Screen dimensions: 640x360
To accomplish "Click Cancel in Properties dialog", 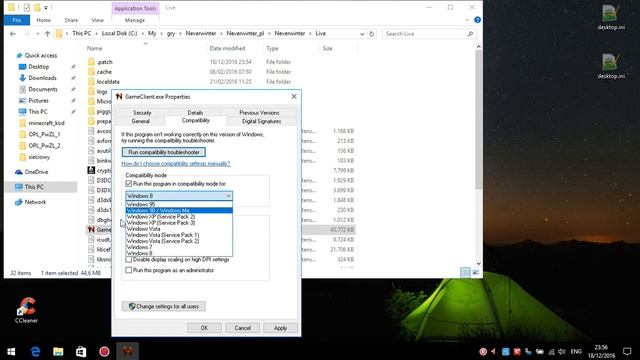I will click(242, 328).
